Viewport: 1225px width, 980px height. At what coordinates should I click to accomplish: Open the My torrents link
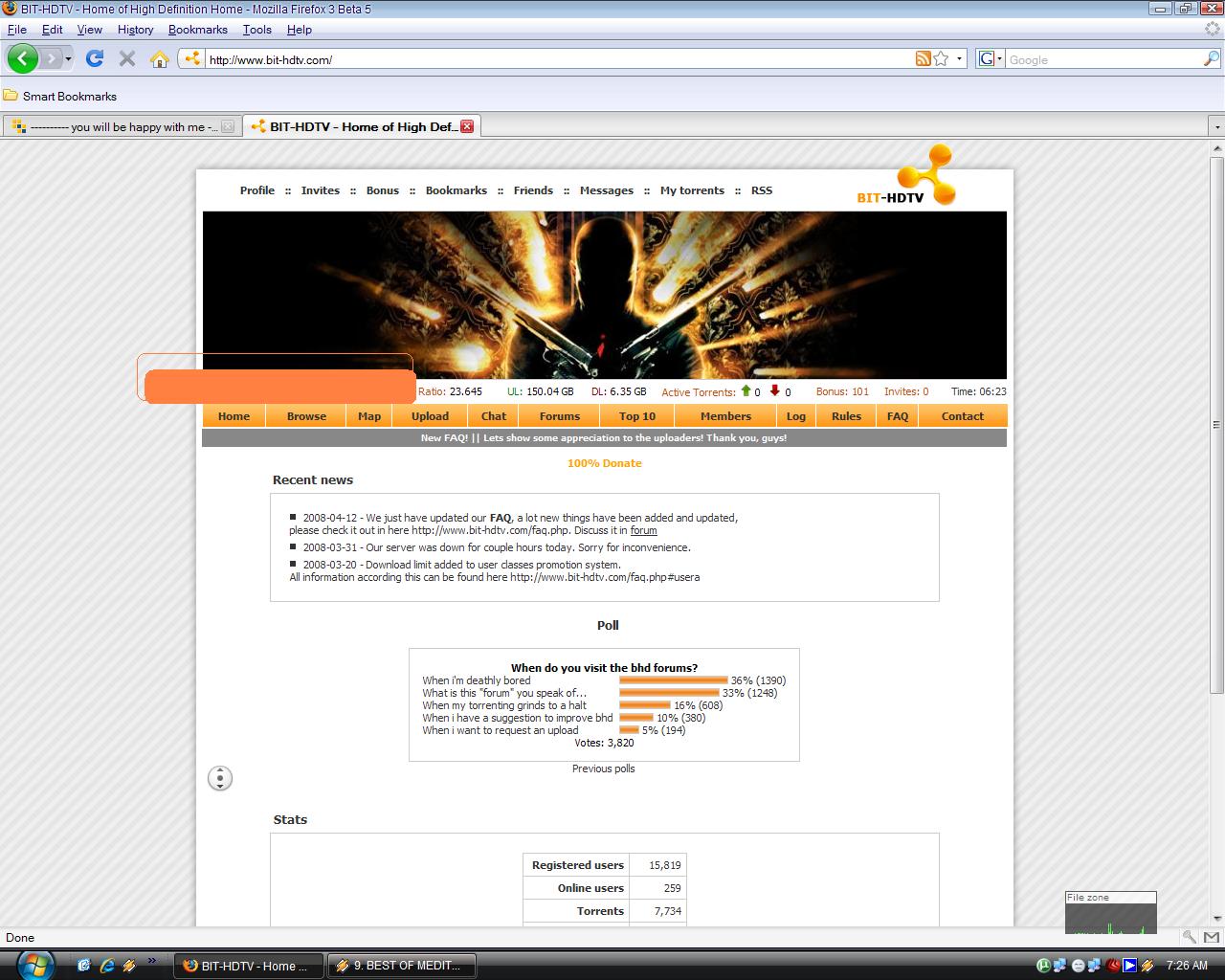692,190
